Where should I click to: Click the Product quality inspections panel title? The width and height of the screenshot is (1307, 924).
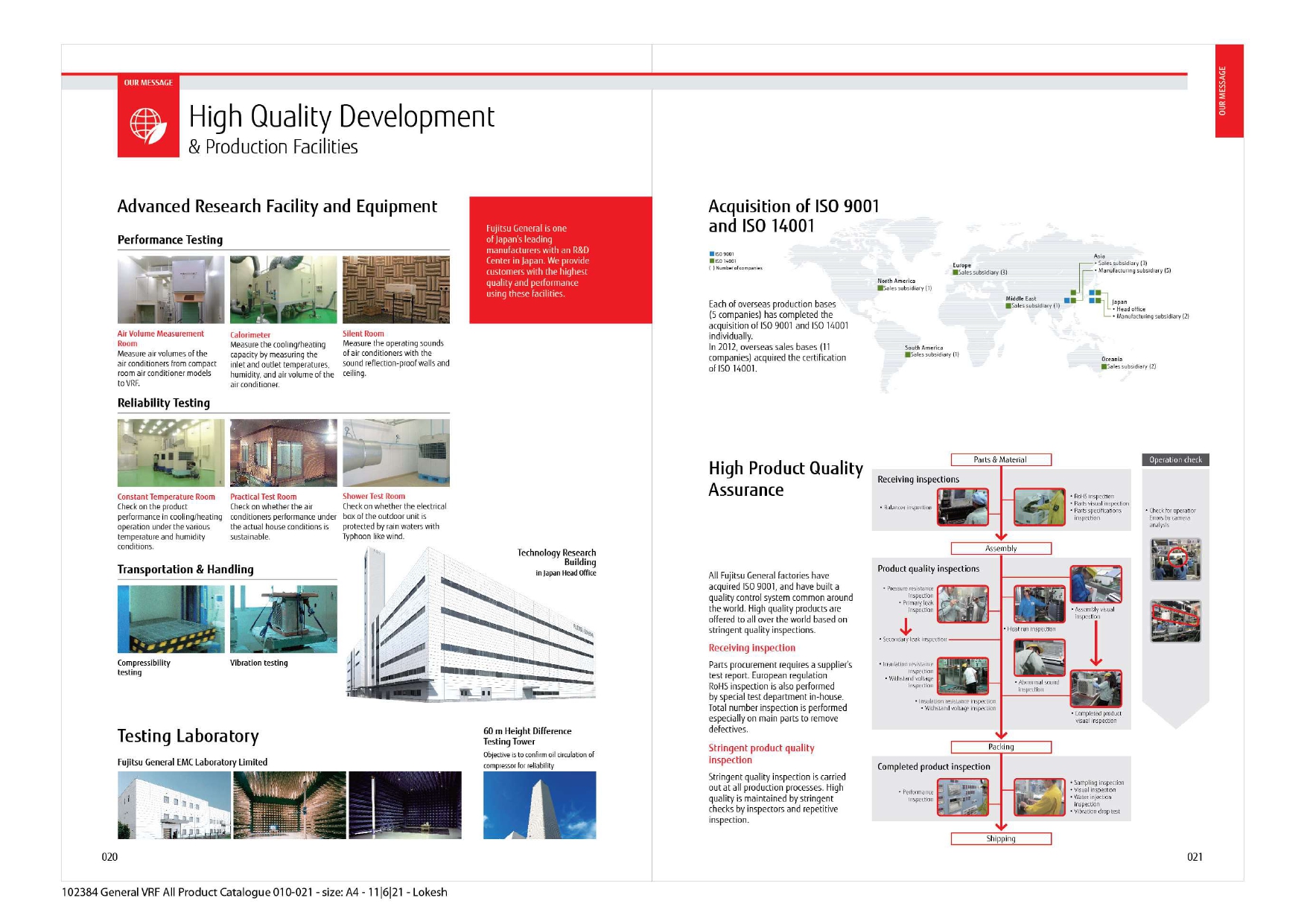[x=929, y=569]
